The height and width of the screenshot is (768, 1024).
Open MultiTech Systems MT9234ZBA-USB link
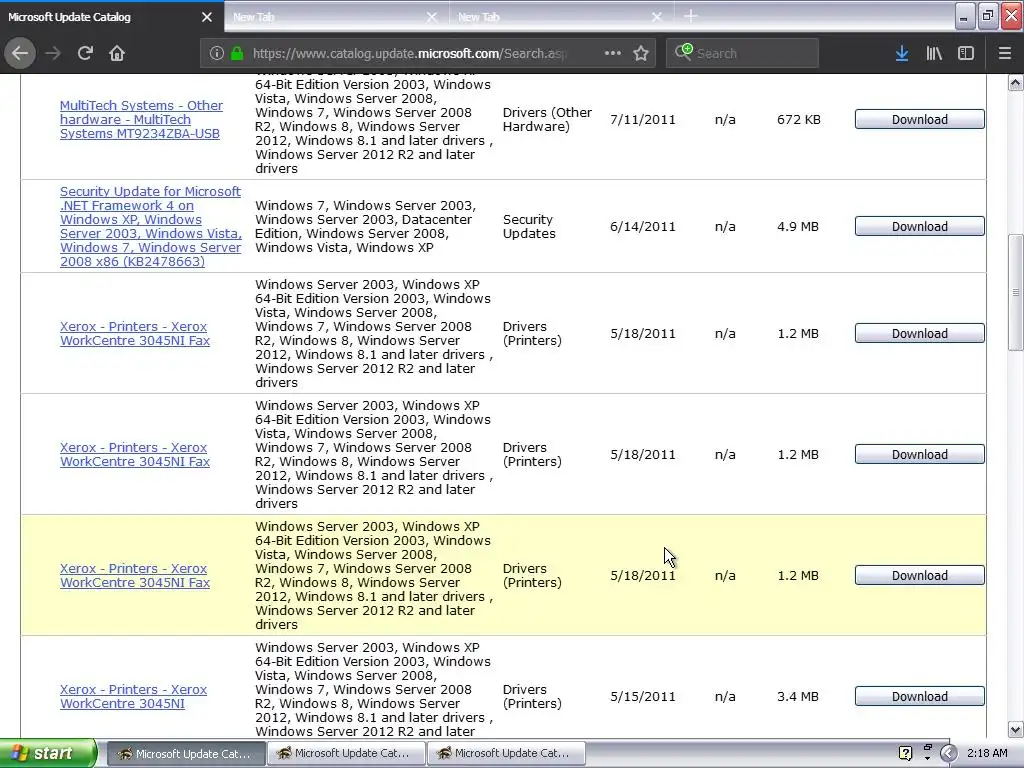click(x=141, y=120)
